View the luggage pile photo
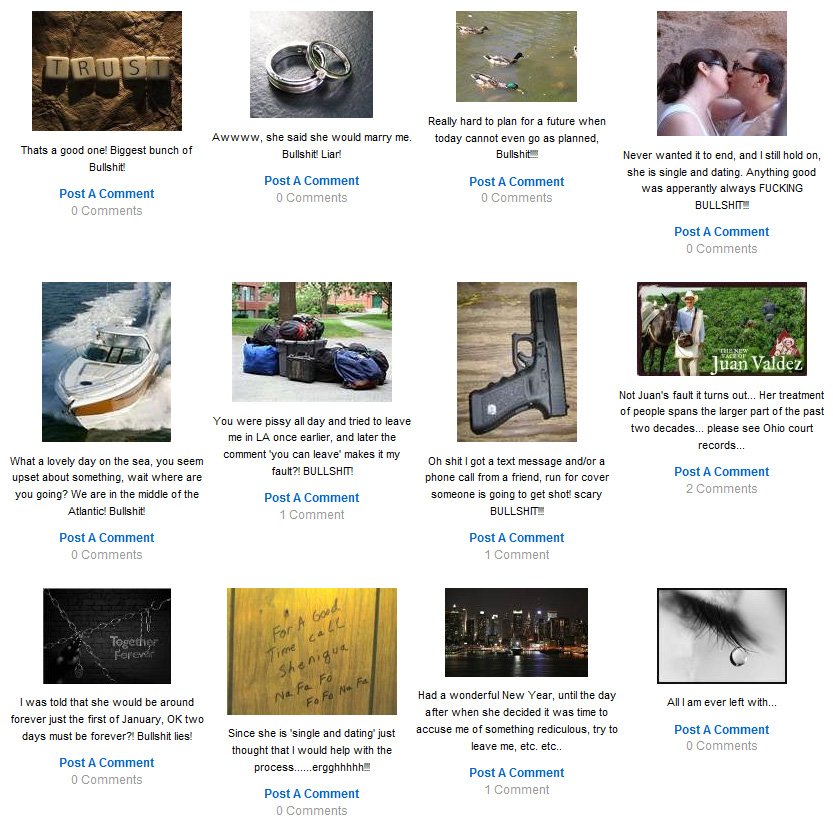This screenshot has width=833, height=820. (x=312, y=341)
